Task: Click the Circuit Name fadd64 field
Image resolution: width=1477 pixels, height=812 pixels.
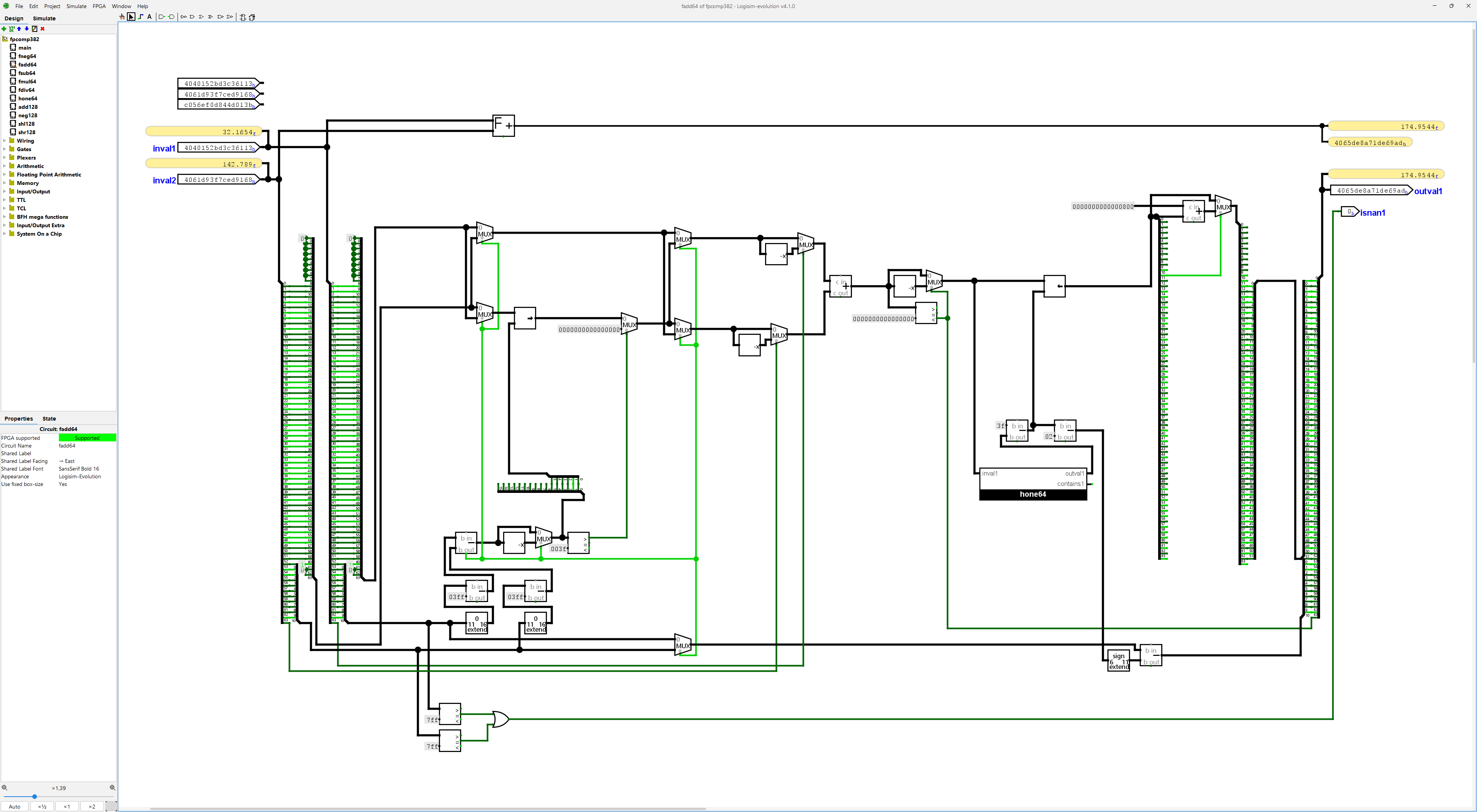Action: click(x=87, y=446)
